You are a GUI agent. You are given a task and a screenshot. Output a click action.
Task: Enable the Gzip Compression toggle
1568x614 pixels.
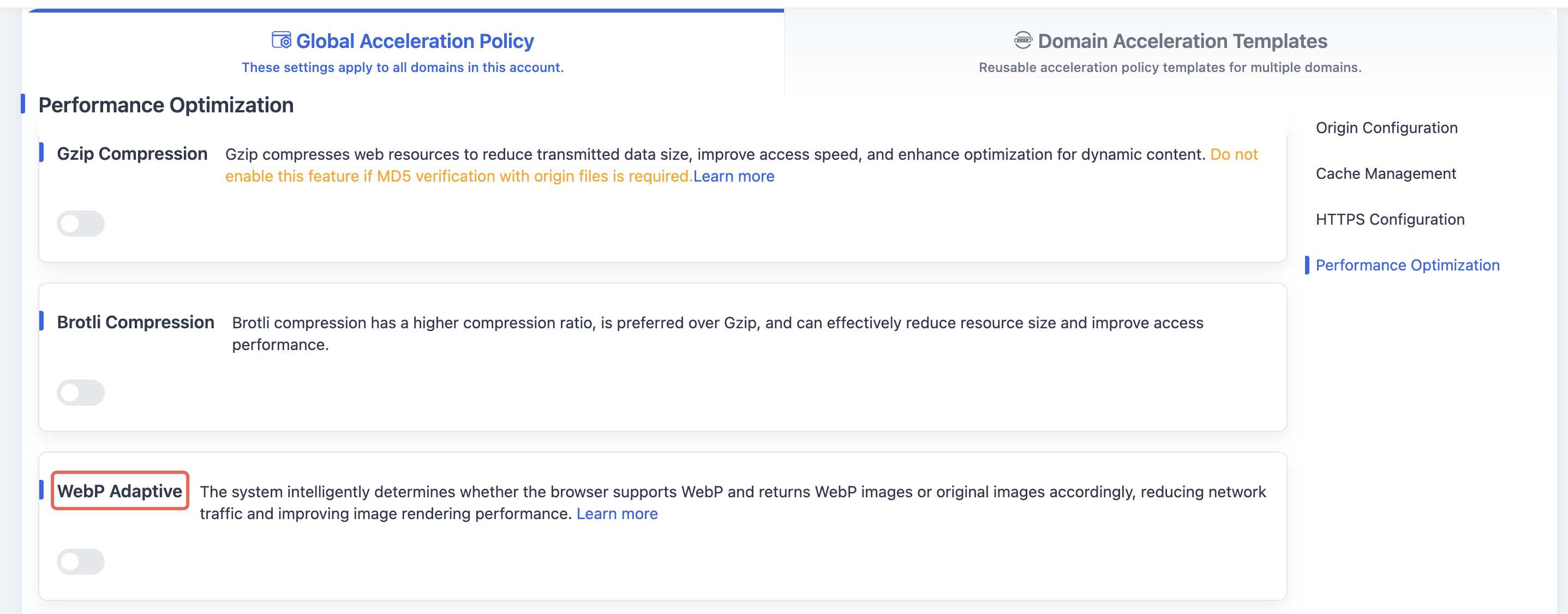(x=81, y=224)
